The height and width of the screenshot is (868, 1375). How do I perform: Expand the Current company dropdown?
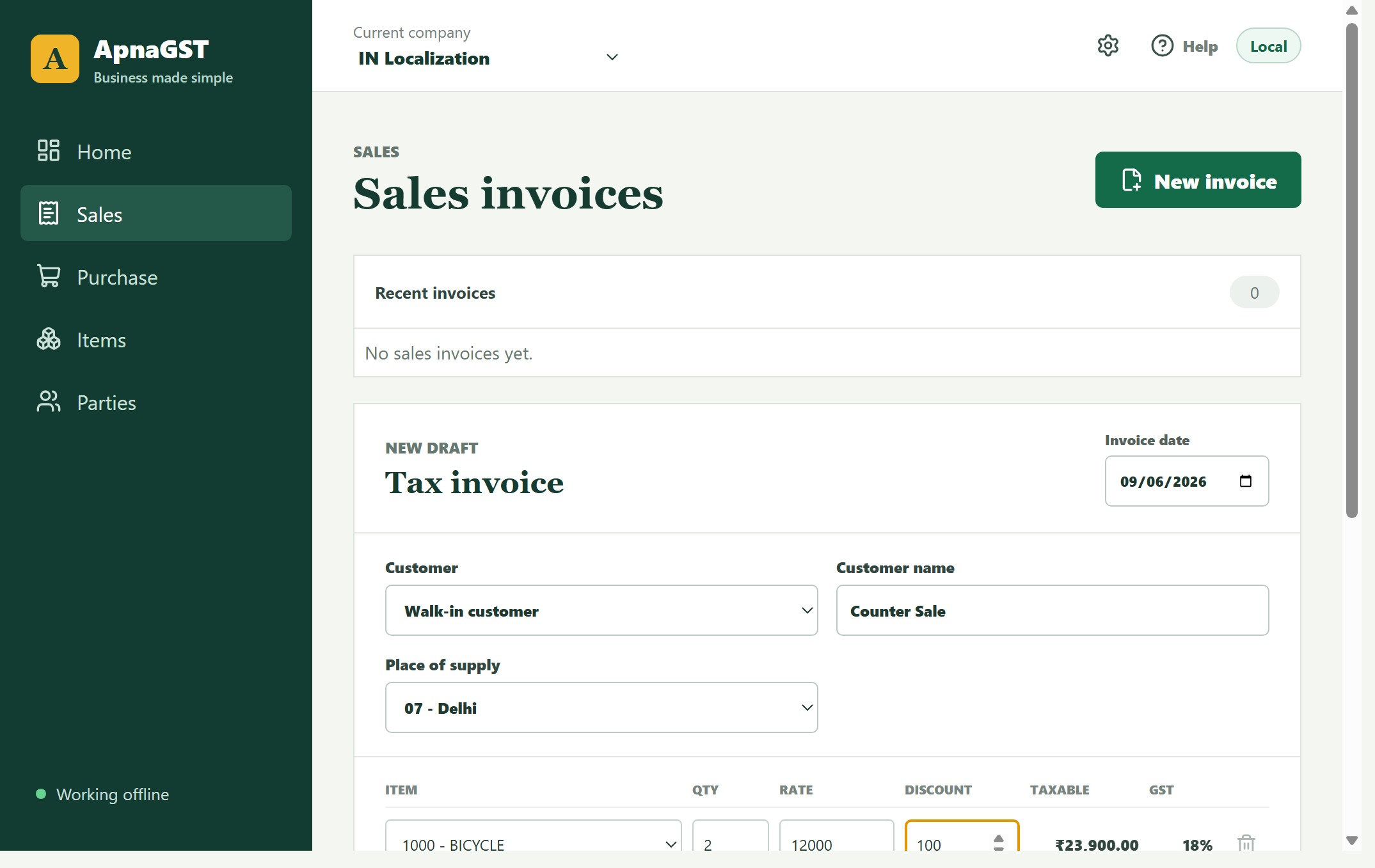[489, 58]
